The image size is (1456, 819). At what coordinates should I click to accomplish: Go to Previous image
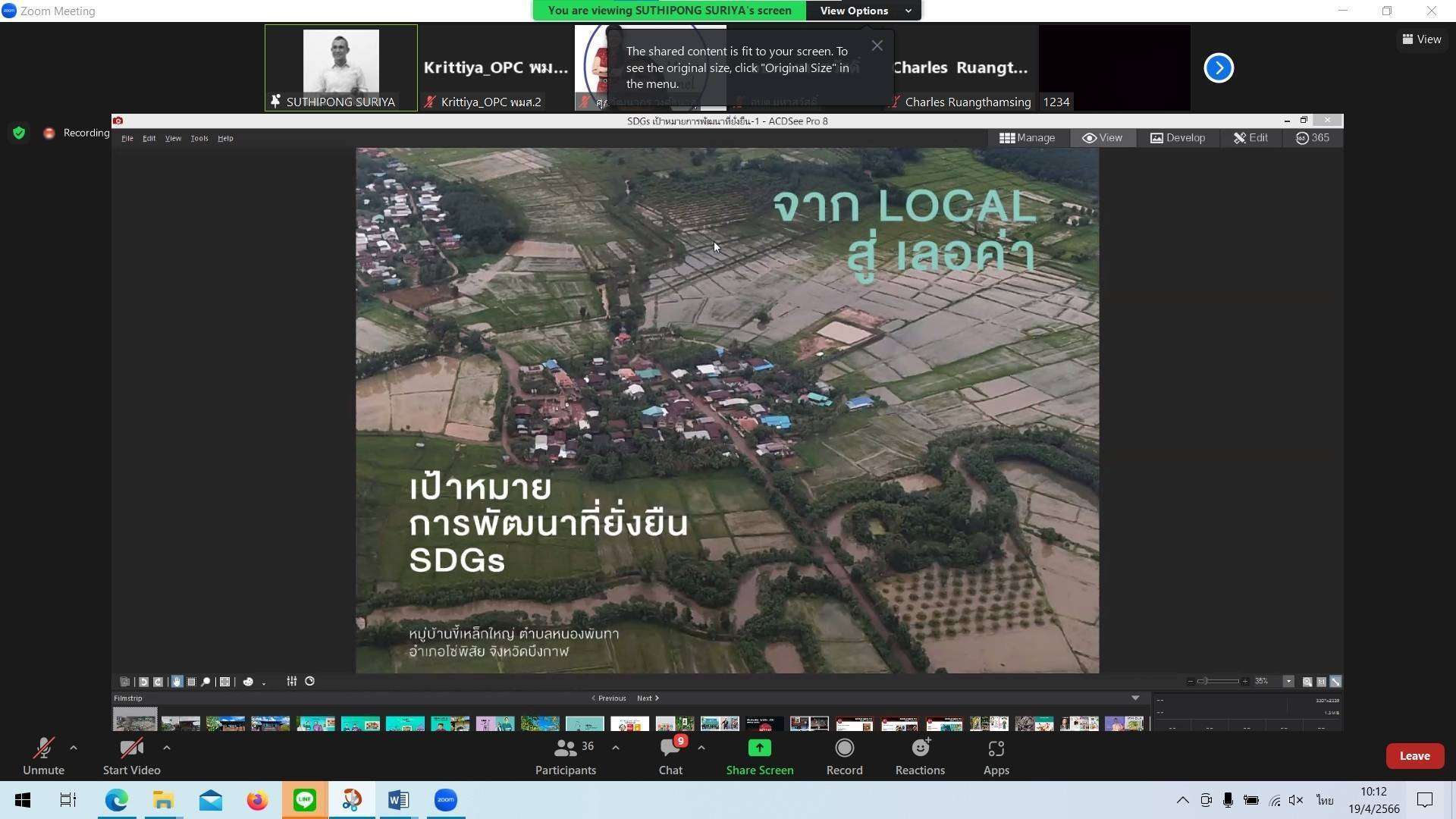(609, 698)
